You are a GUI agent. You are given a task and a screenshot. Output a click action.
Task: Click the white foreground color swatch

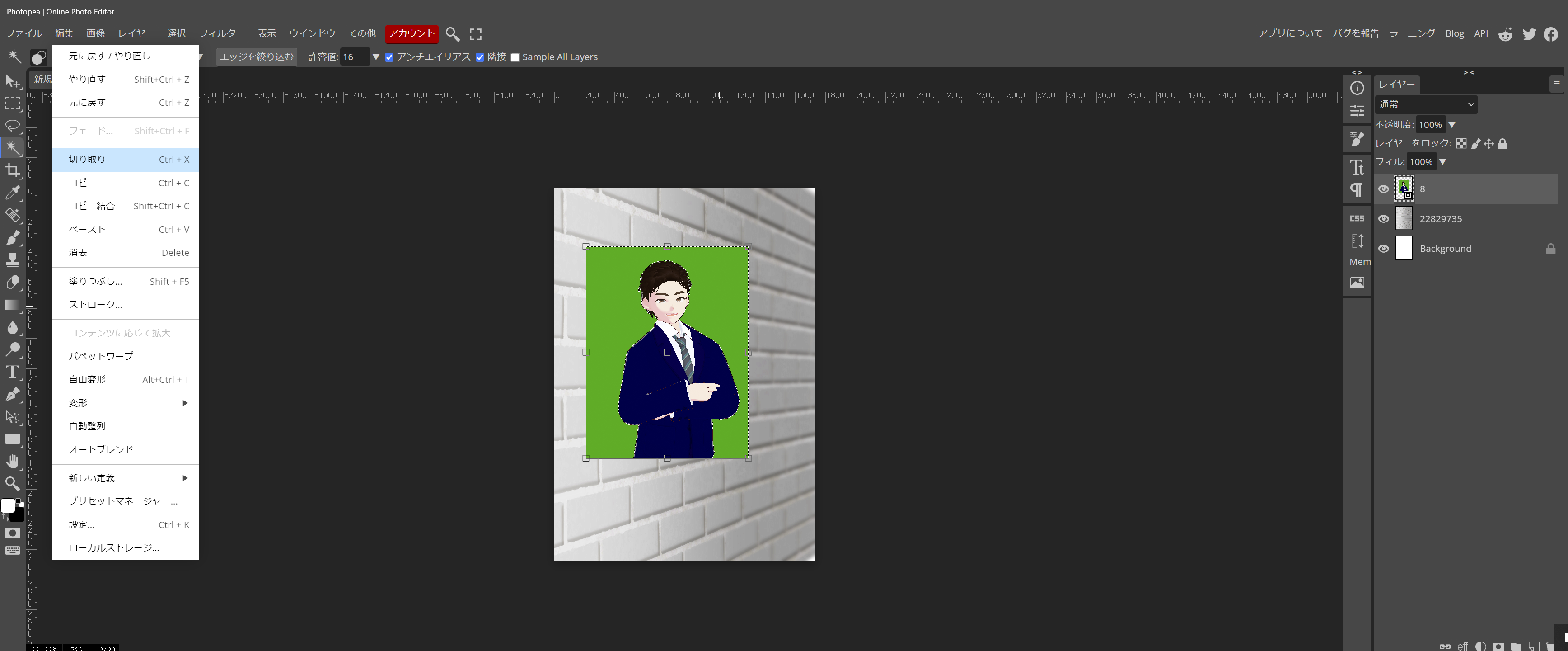click(x=8, y=505)
